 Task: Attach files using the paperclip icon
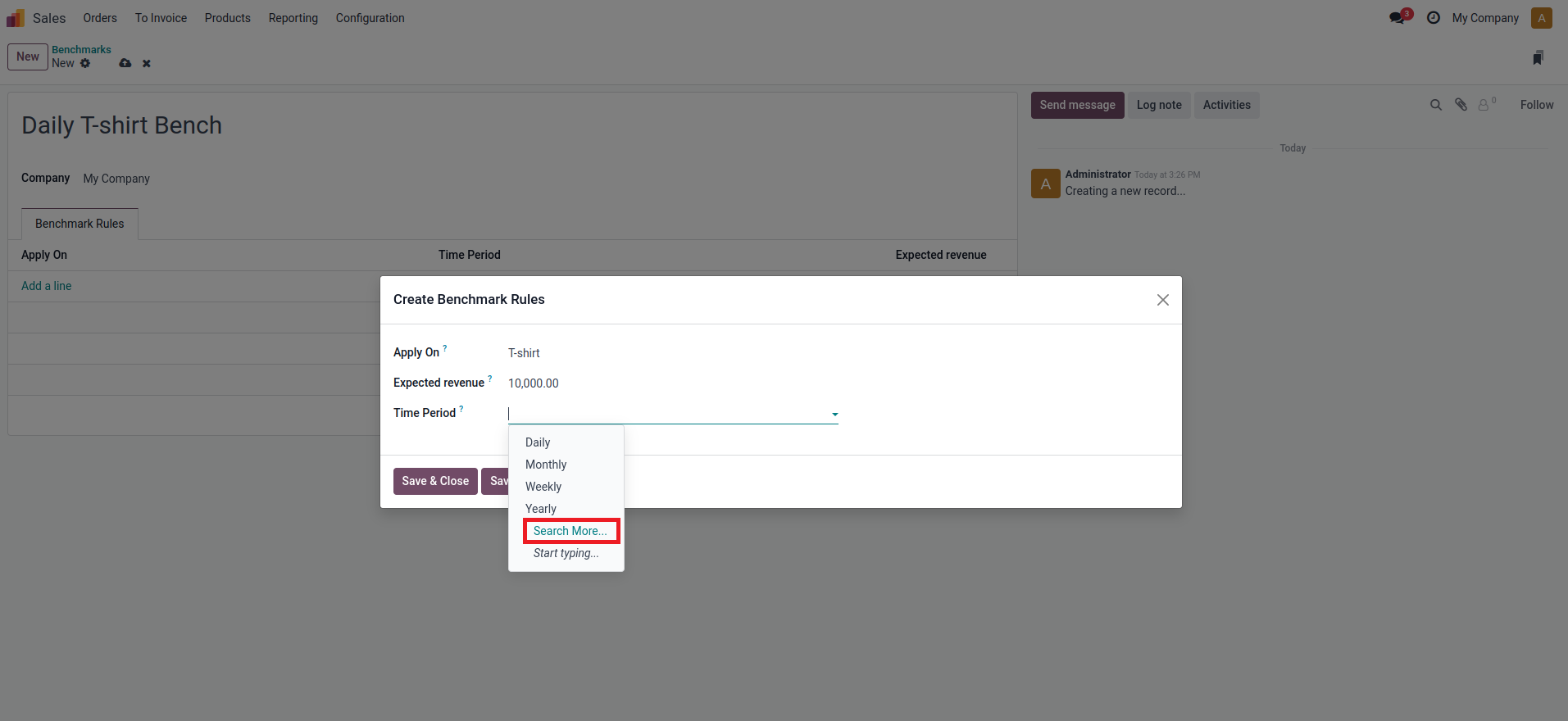pos(1461,105)
